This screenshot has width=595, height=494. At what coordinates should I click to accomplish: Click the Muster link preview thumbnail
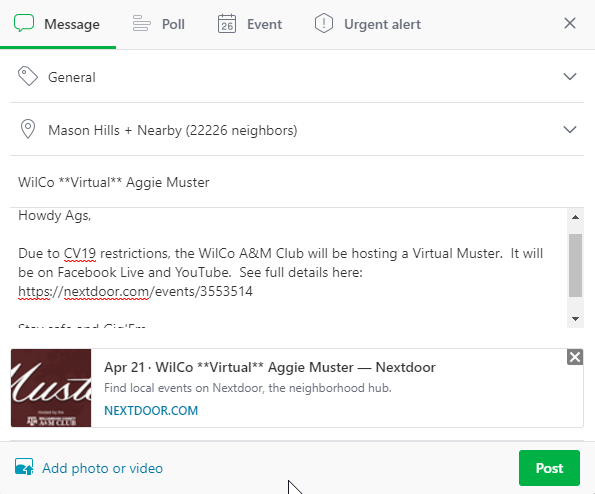51,388
